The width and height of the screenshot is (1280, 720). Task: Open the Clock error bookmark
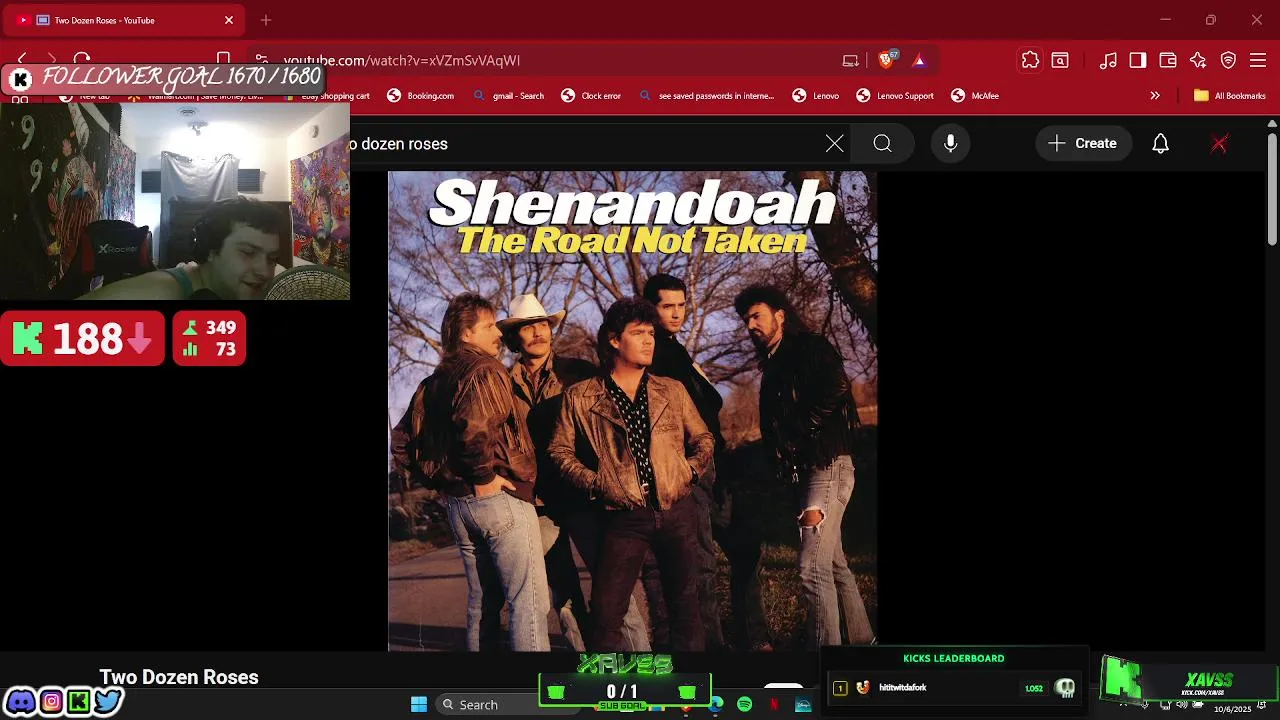(591, 96)
